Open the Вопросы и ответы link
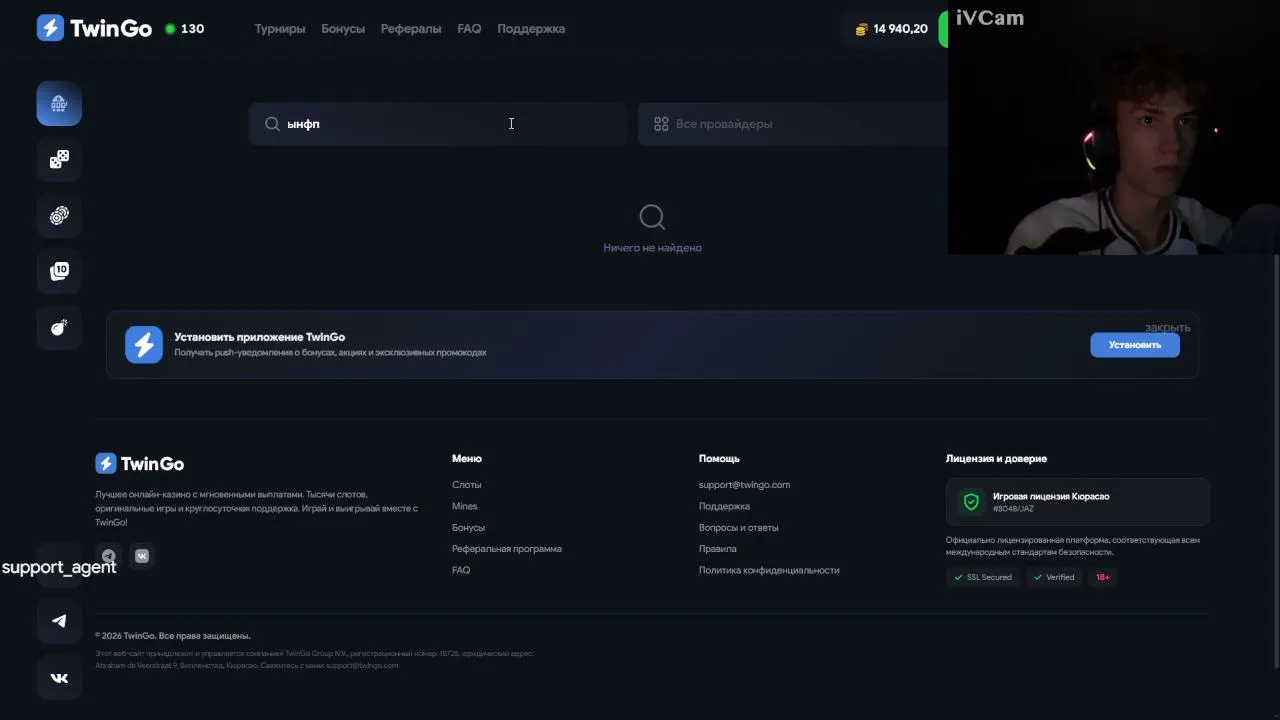This screenshot has width=1280, height=720. [x=738, y=528]
